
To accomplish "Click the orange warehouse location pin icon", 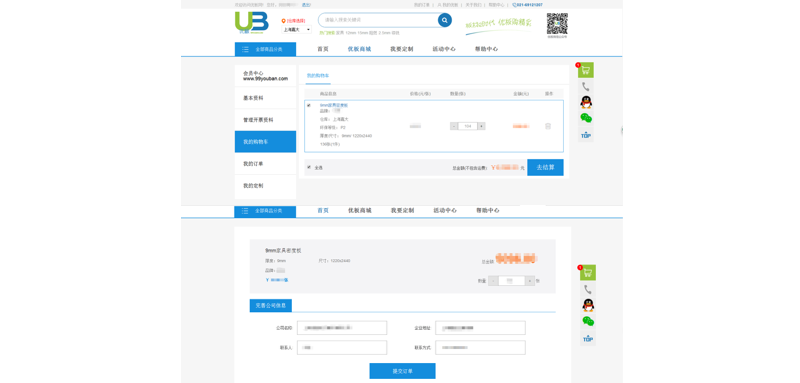I will click(284, 21).
